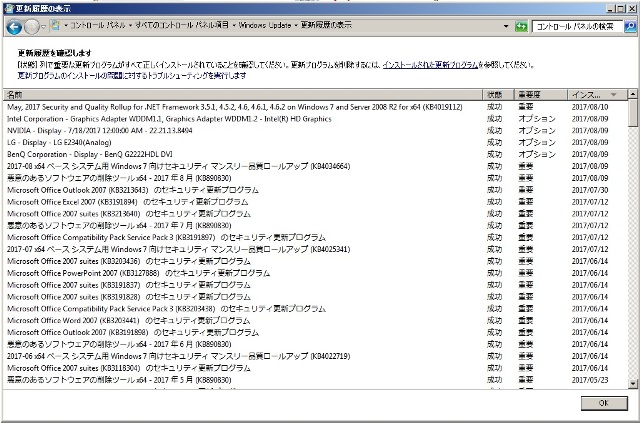
Task: Select the Office Outlook 2007 KB3191898 row
Action: pos(315,332)
